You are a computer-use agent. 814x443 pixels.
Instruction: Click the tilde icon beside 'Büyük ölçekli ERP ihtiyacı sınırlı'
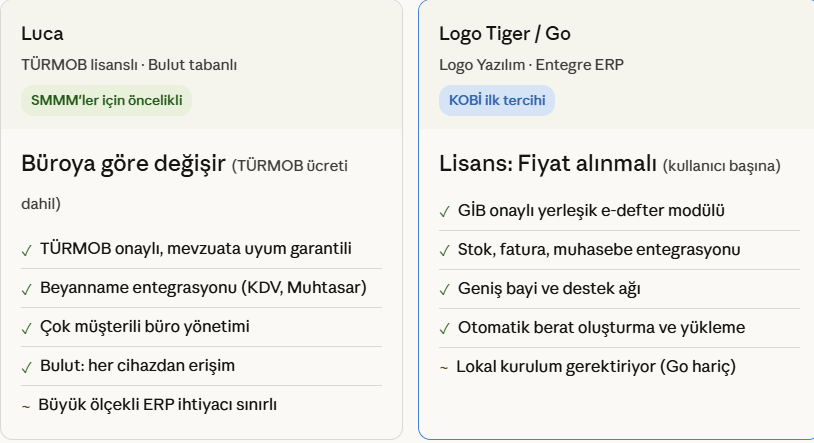coord(26,405)
